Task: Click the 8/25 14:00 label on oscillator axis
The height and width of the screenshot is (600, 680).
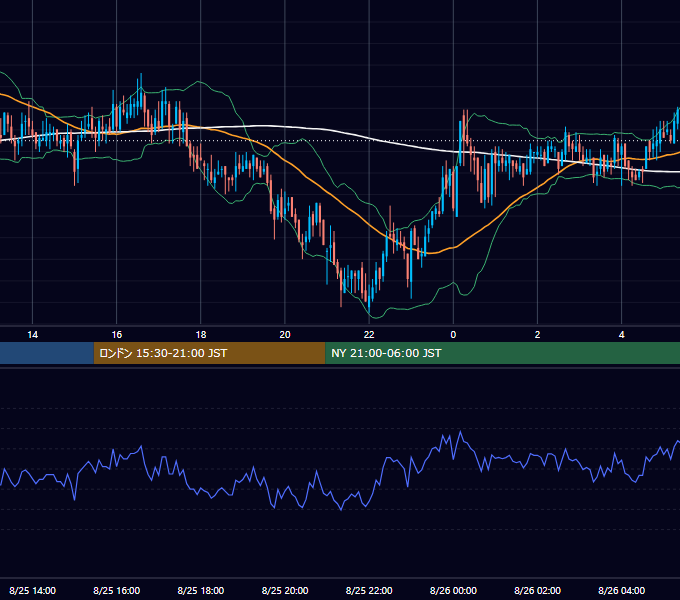Action: pyautogui.click(x=33, y=590)
